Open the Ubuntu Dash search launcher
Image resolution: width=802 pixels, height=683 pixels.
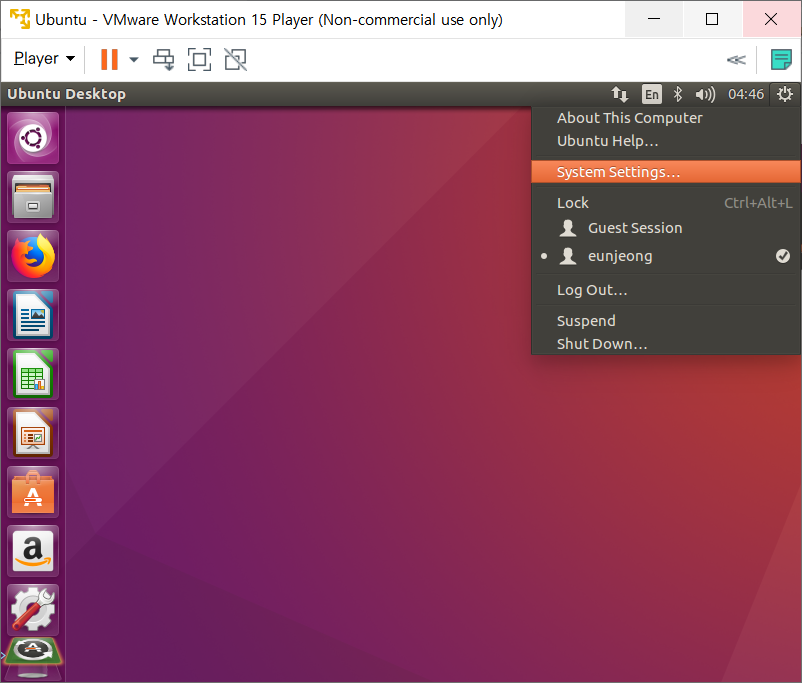pos(33,138)
